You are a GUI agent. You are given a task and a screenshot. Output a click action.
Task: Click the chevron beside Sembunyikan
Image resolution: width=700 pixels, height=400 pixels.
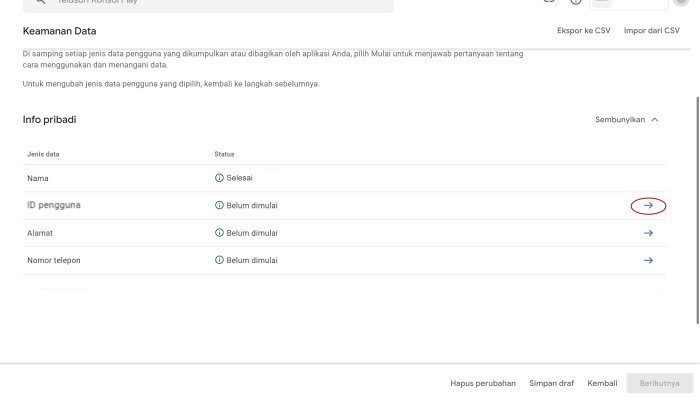[654, 120]
